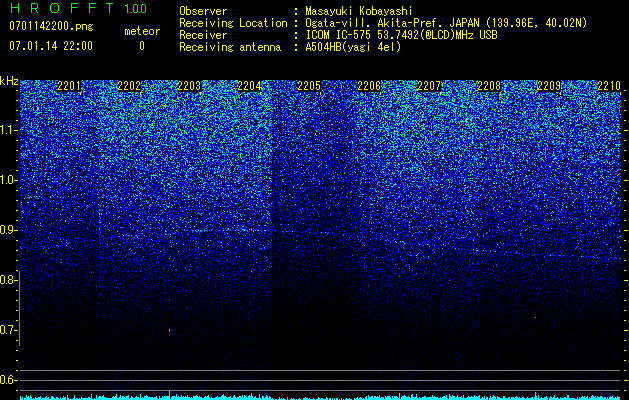This screenshot has height=400, width=629.
Task: Click the cyan signal level strip at bottom
Action: tap(320, 397)
